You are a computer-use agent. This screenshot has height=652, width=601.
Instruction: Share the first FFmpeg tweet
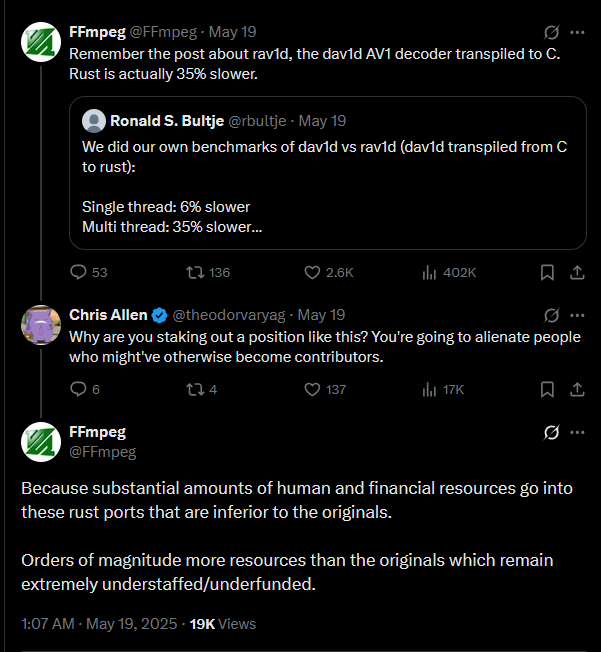[577, 272]
